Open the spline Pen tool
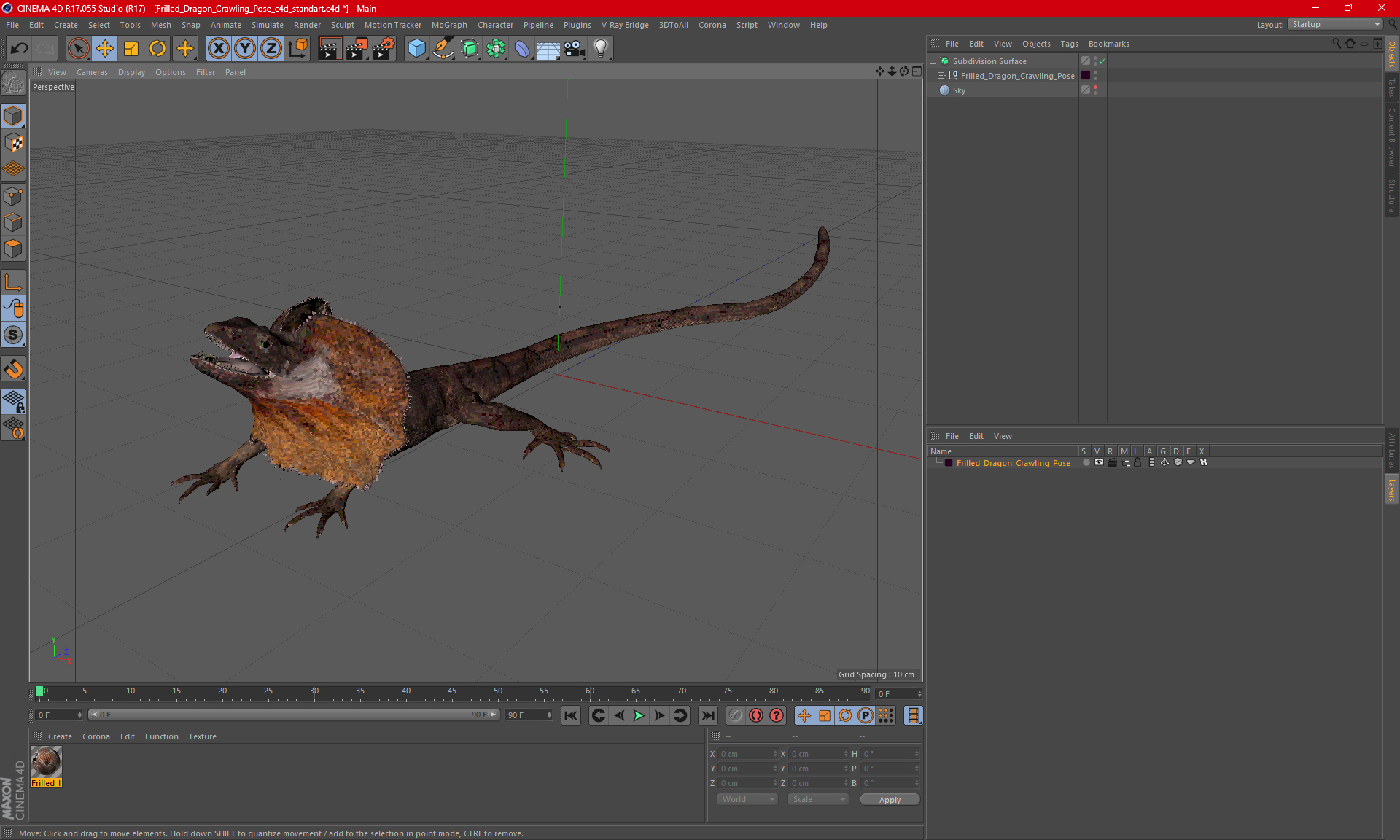The height and width of the screenshot is (840, 1400). click(x=443, y=49)
